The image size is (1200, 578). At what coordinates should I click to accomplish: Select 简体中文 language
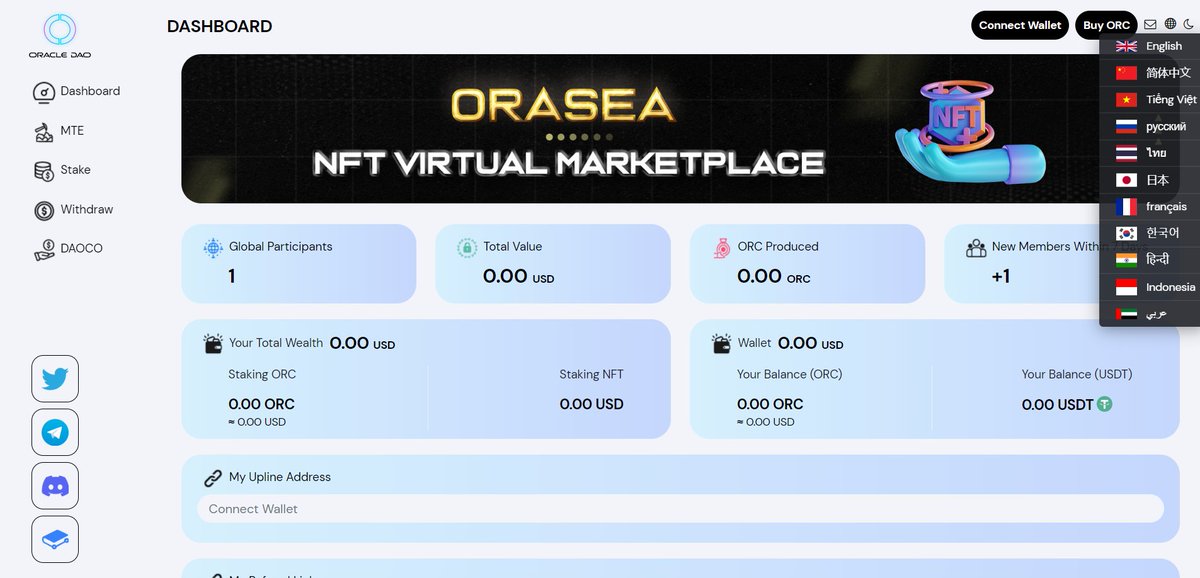pyautogui.click(x=1149, y=73)
